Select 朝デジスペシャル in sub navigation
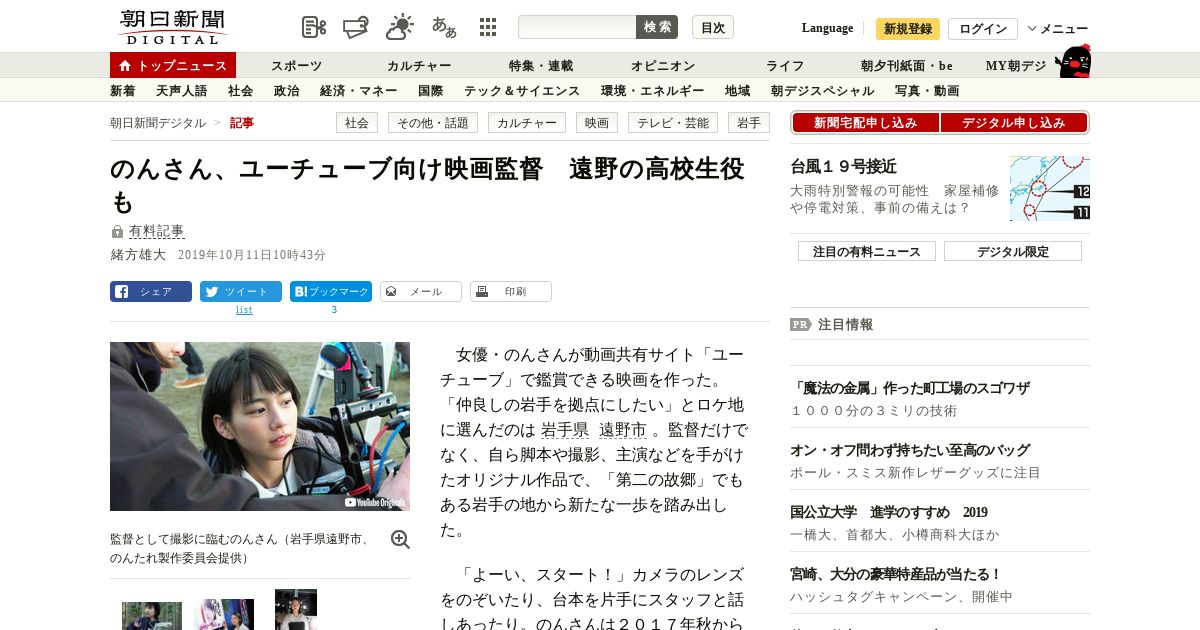The height and width of the screenshot is (630, 1200). coord(822,91)
